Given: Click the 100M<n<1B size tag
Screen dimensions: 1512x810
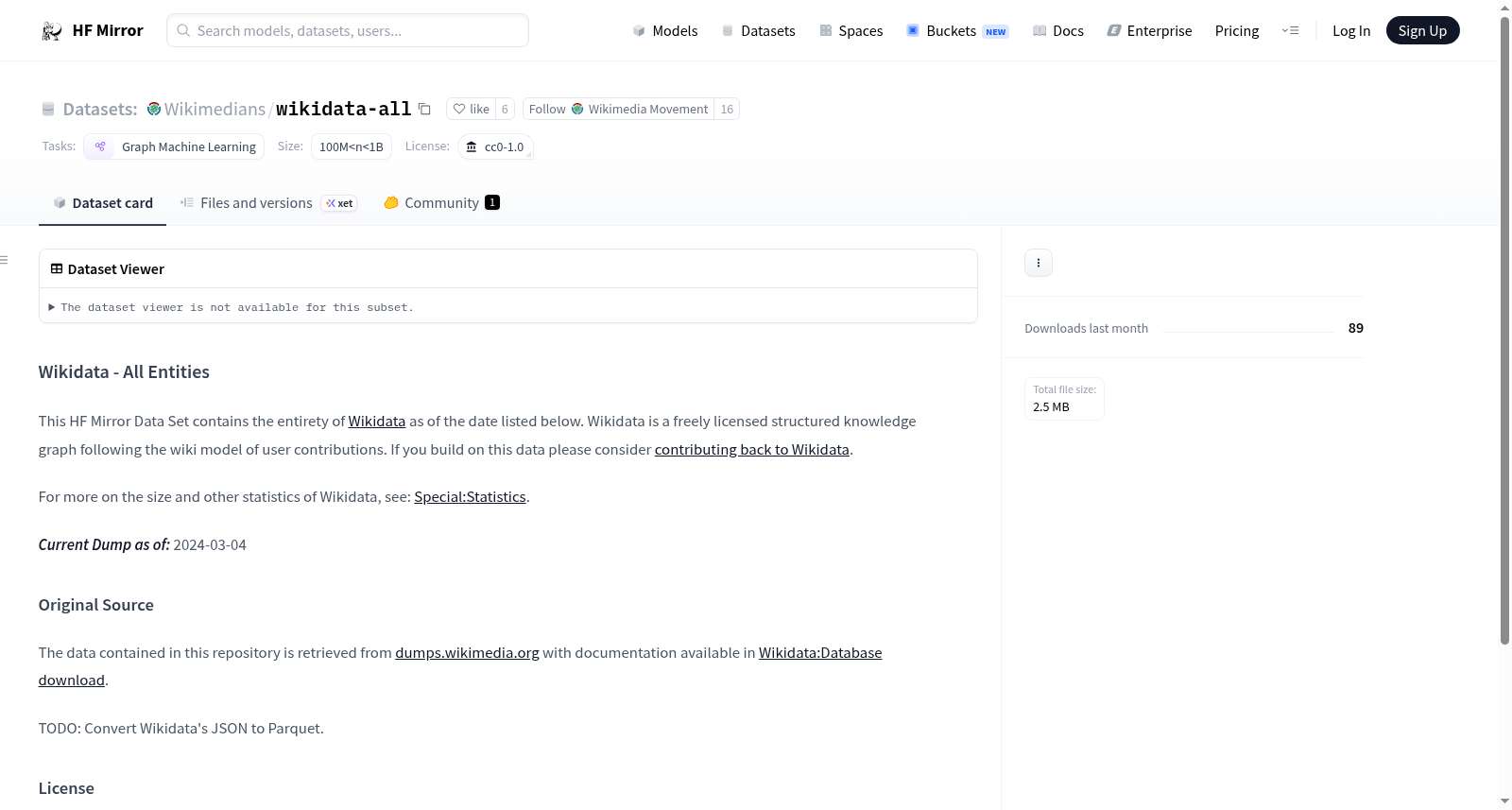Looking at the screenshot, I should click(x=352, y=147).
